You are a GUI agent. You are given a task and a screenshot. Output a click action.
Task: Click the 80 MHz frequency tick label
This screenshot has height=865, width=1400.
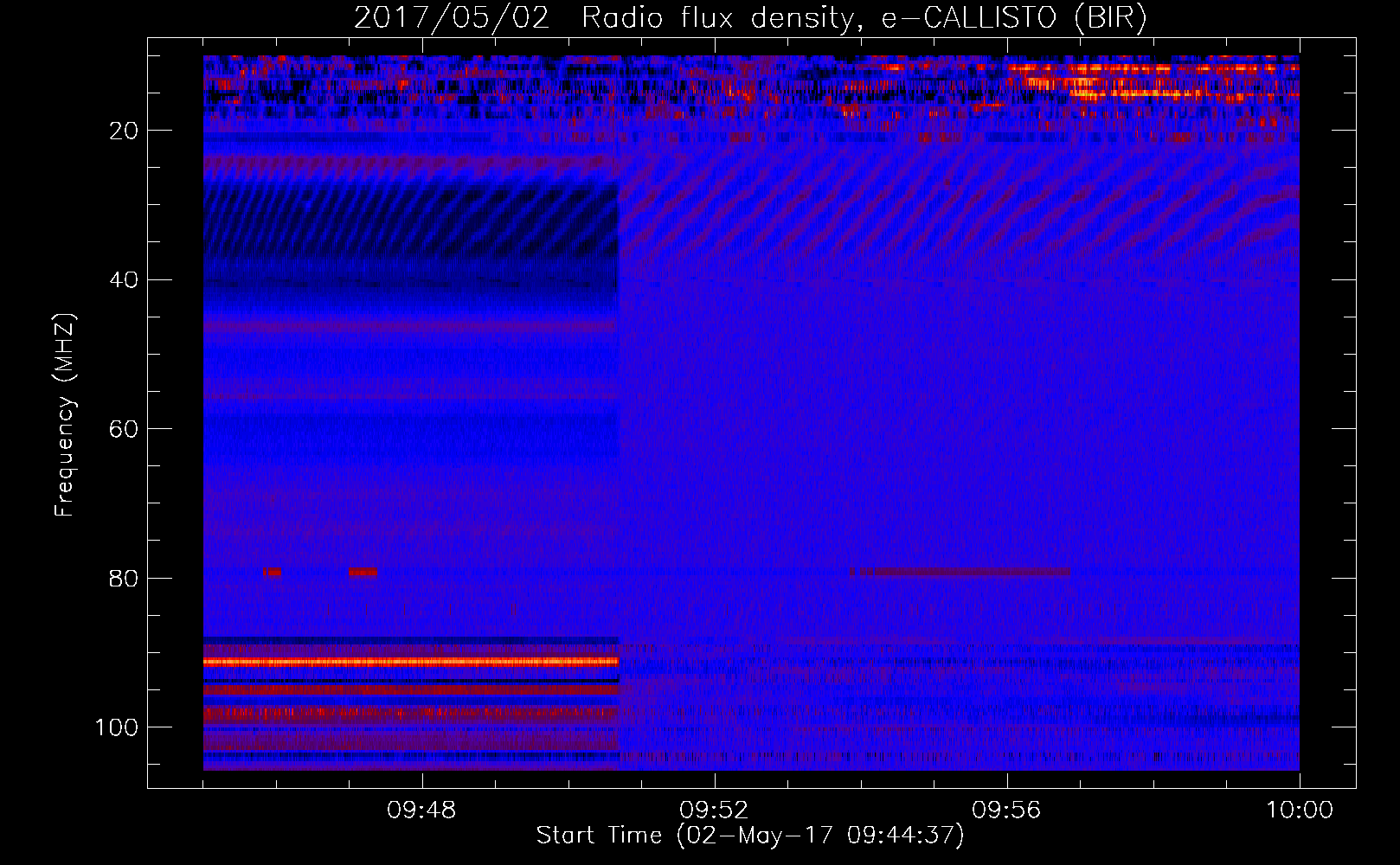(125, 578)
